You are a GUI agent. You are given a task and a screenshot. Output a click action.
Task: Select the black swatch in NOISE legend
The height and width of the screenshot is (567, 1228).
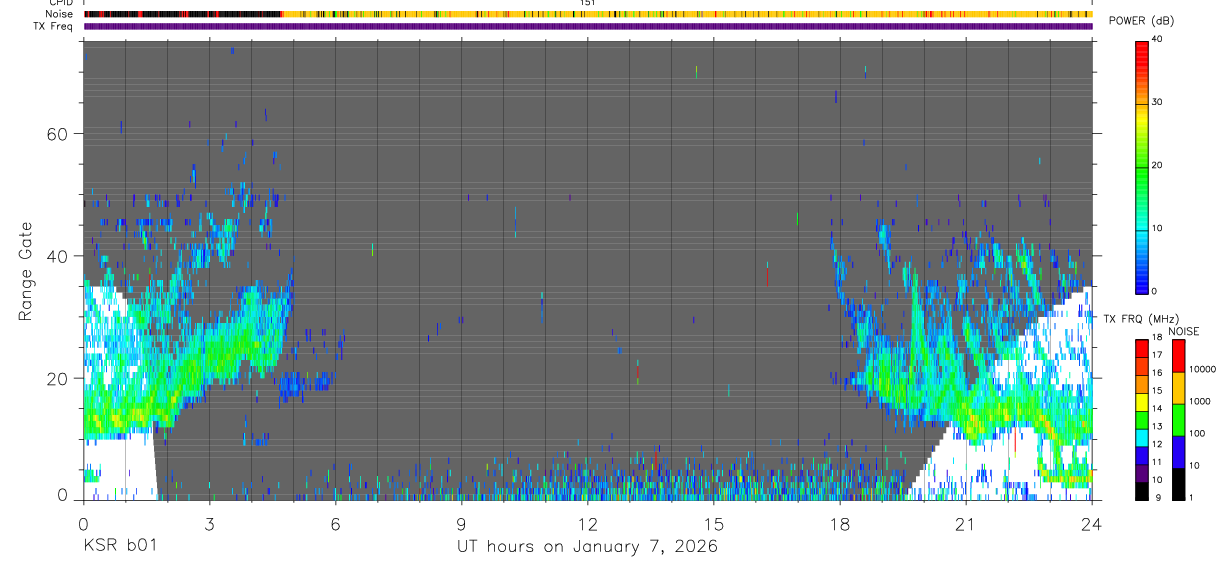(1178, 484)
